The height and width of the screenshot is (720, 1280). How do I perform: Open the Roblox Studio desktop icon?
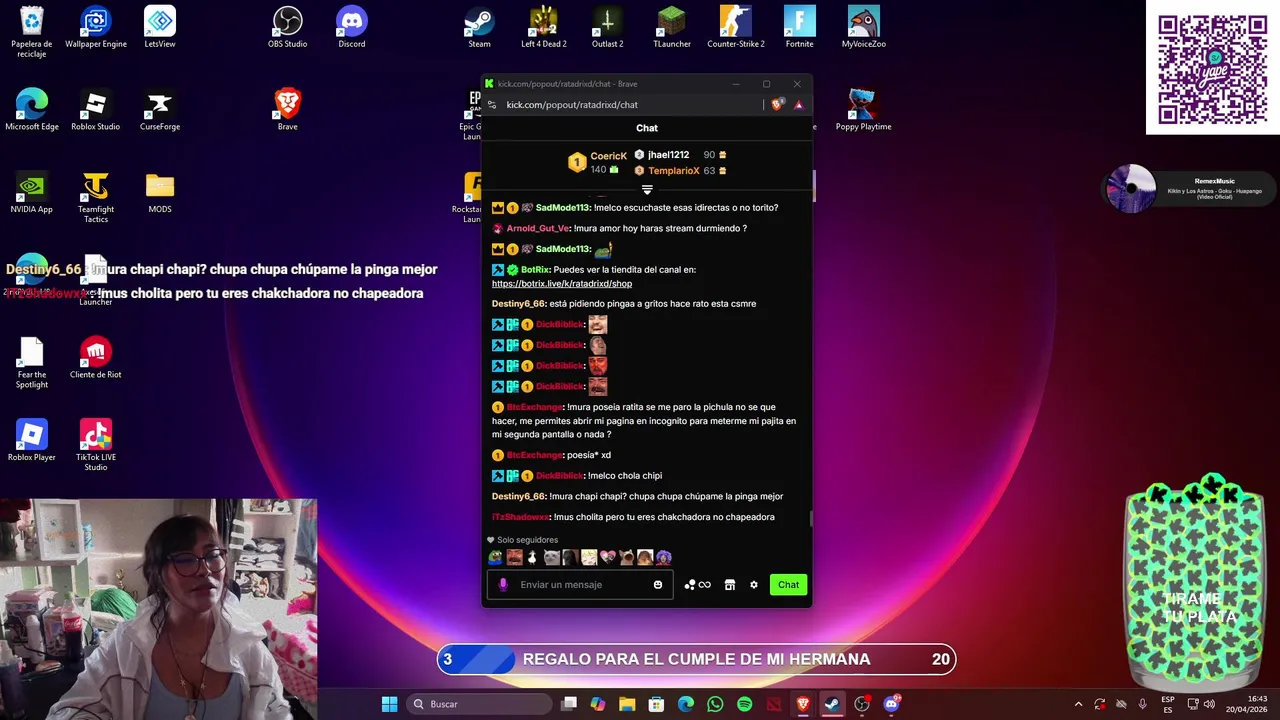point(96,110)
